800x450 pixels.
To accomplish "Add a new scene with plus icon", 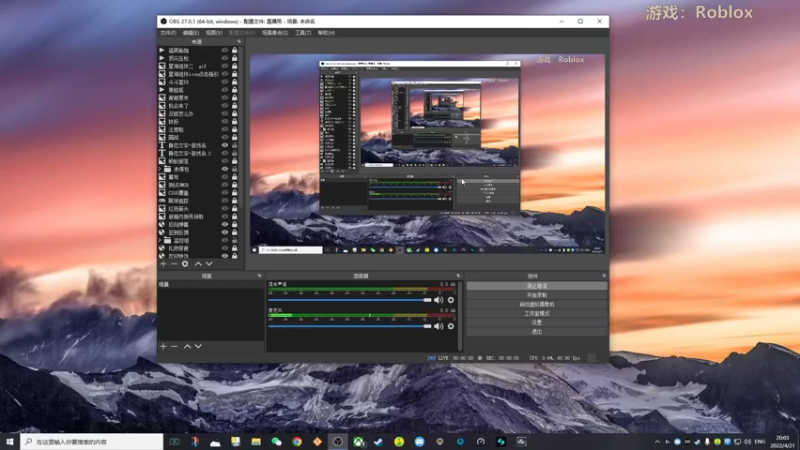I will (x=163, y=346).
